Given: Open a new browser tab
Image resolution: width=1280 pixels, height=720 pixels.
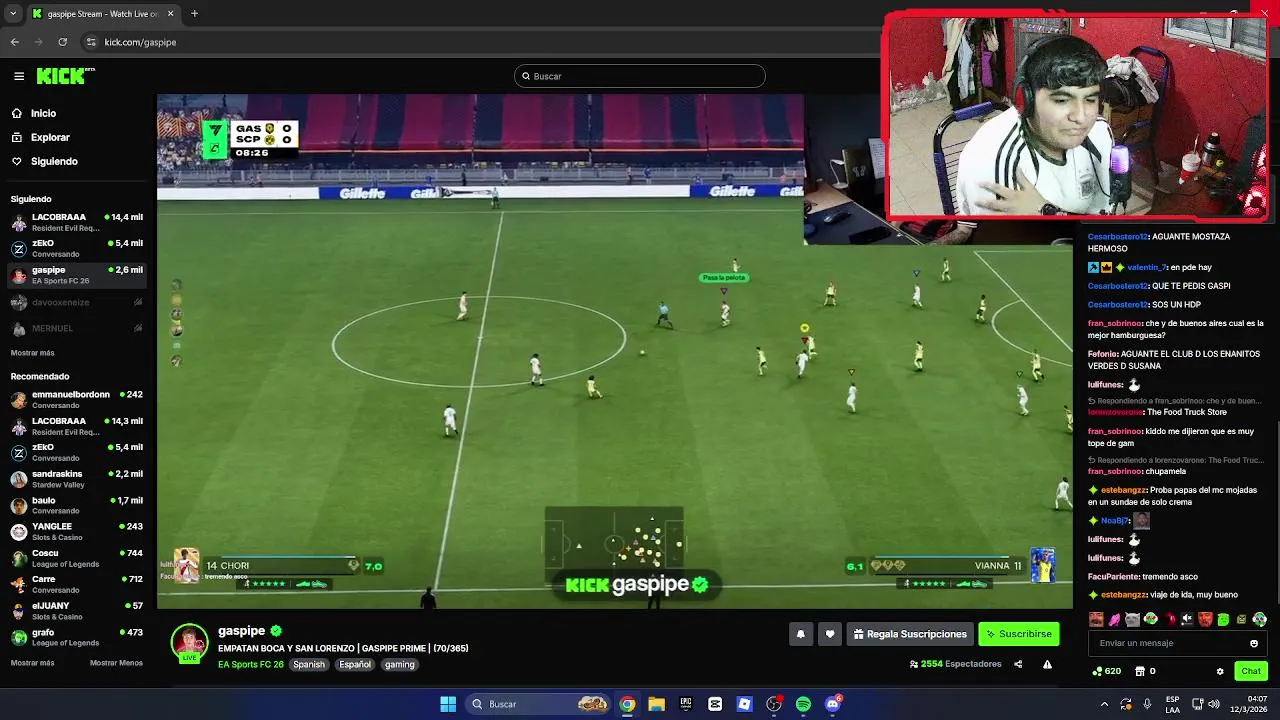Looking at the screenshot, I should pos(194,14).
